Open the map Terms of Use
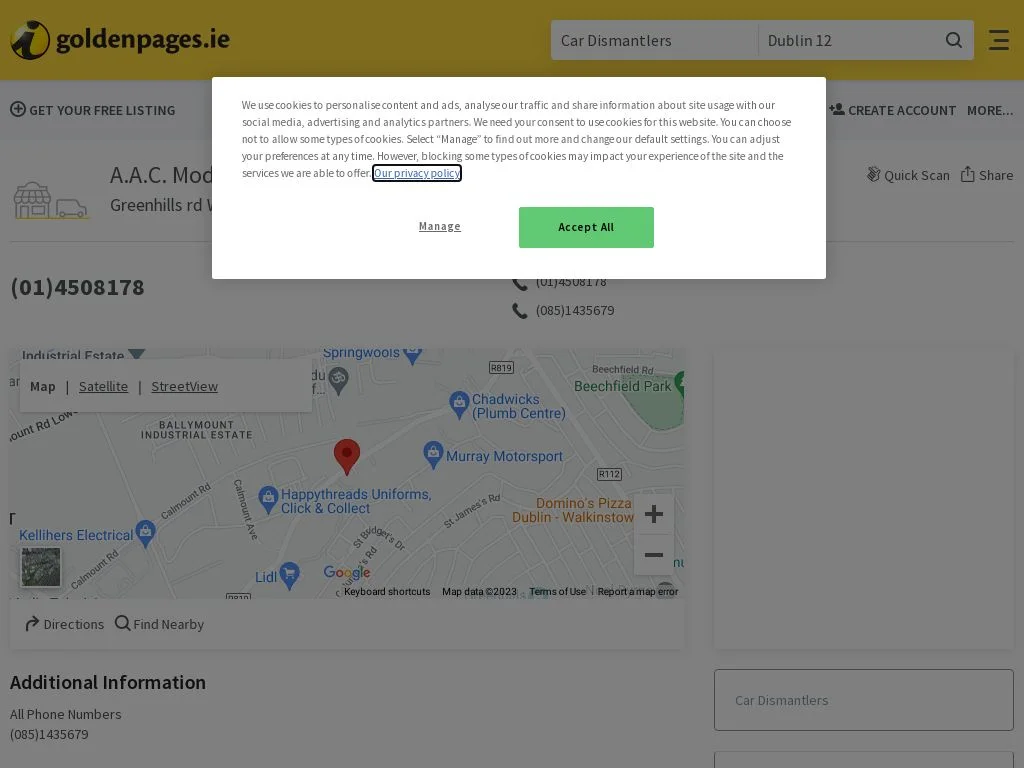Image resolution: width=1024 pixels, height=768 pixels. [x=558, y=592]
